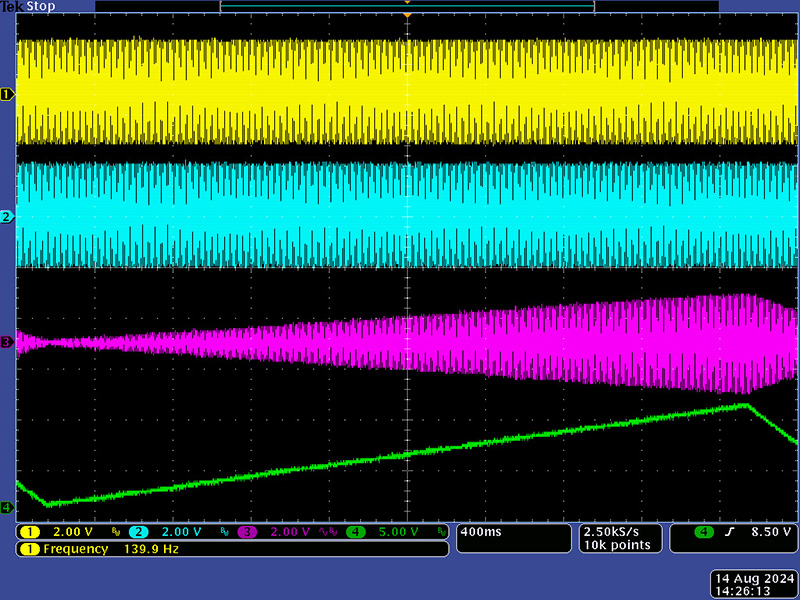The width and height of the screenshot is (800, 600).
Task: Click the yellow channel 1 badge in the readout bar
Action: (30, 532)
